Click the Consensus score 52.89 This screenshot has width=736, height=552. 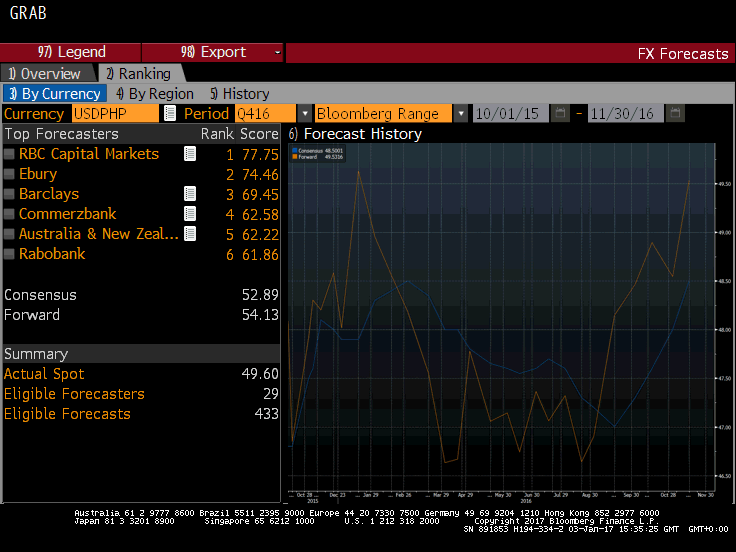[260, 294]
